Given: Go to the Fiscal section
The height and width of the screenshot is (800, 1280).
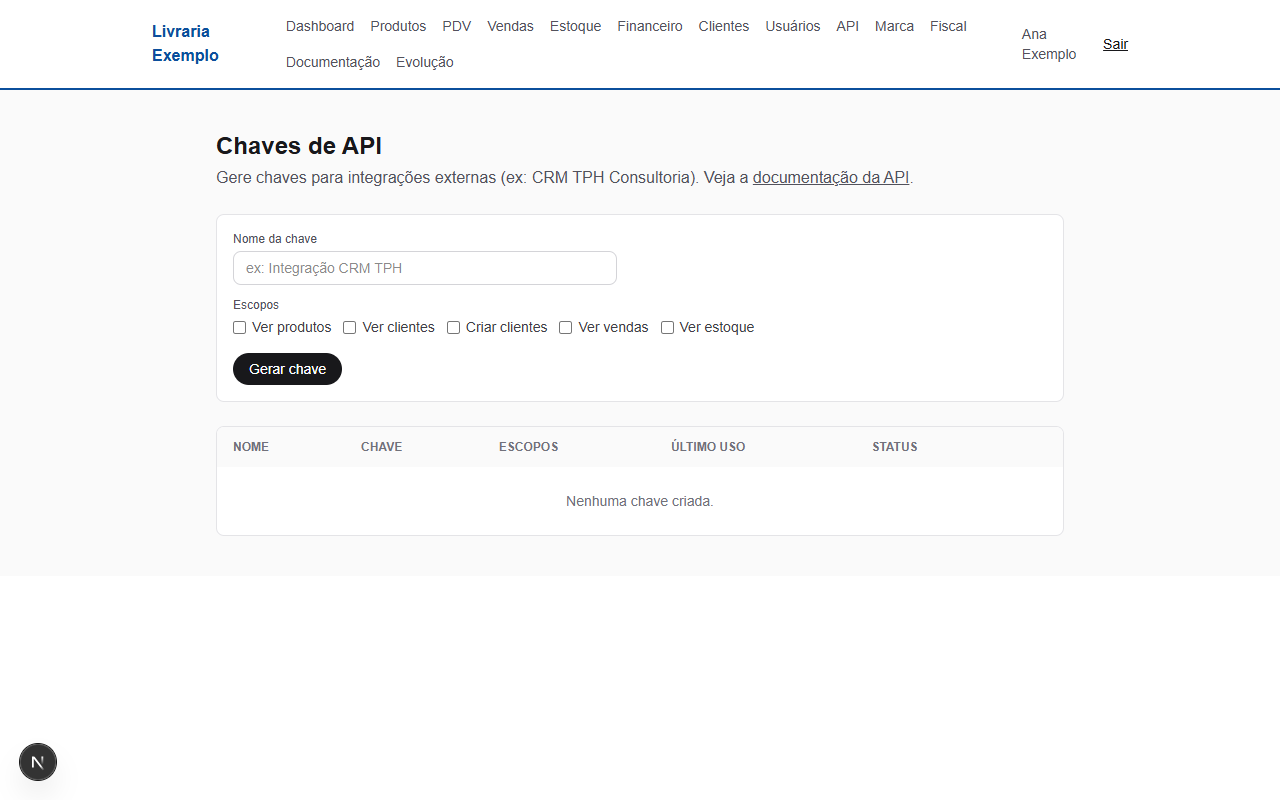Looking at the screenshot, I should [x=948, y=26].
